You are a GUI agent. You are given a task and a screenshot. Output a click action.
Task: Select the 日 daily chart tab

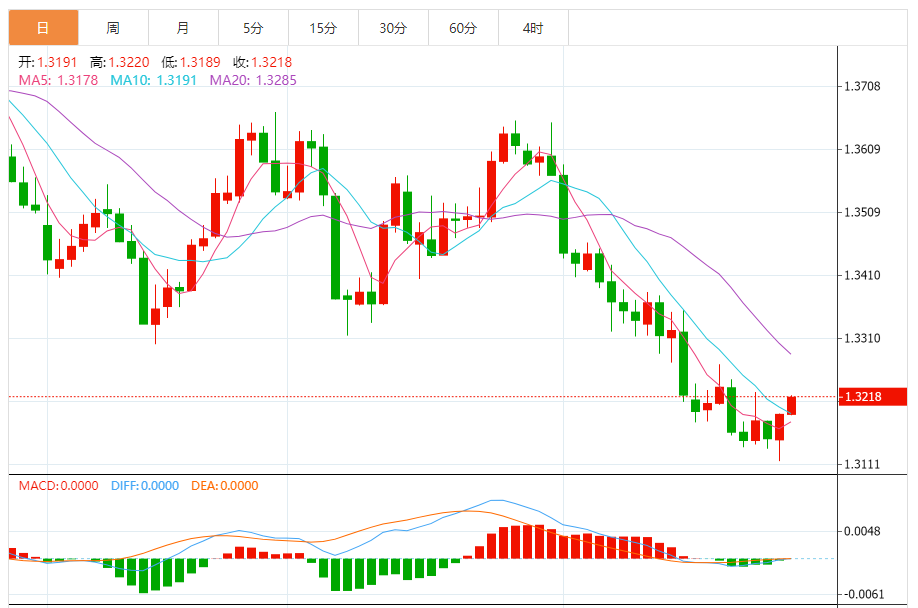pyautogui.click(x=43, y=28)
